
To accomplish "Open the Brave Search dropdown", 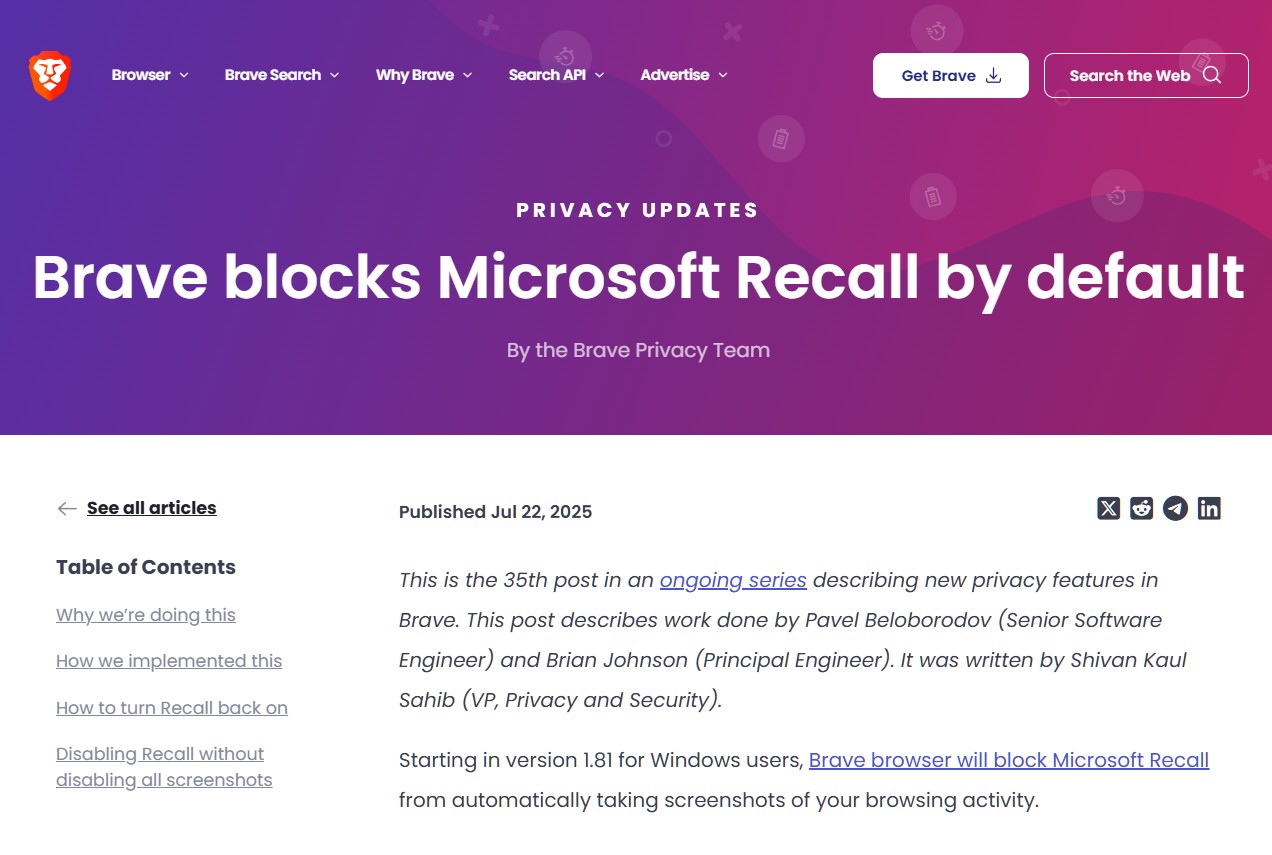I will click(x=282, y=75).
